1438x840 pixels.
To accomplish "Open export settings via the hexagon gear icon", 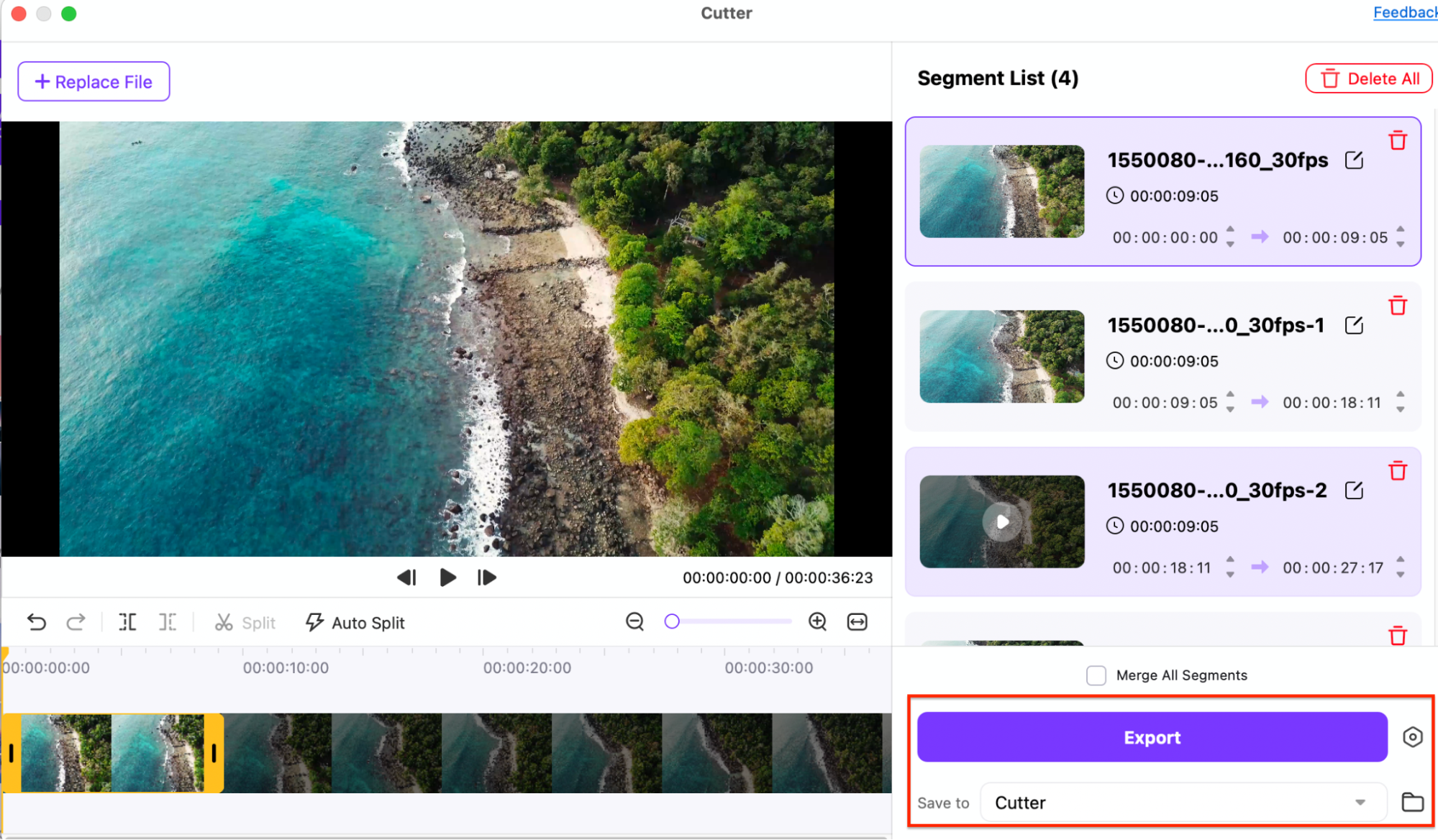I will 1412,737.
